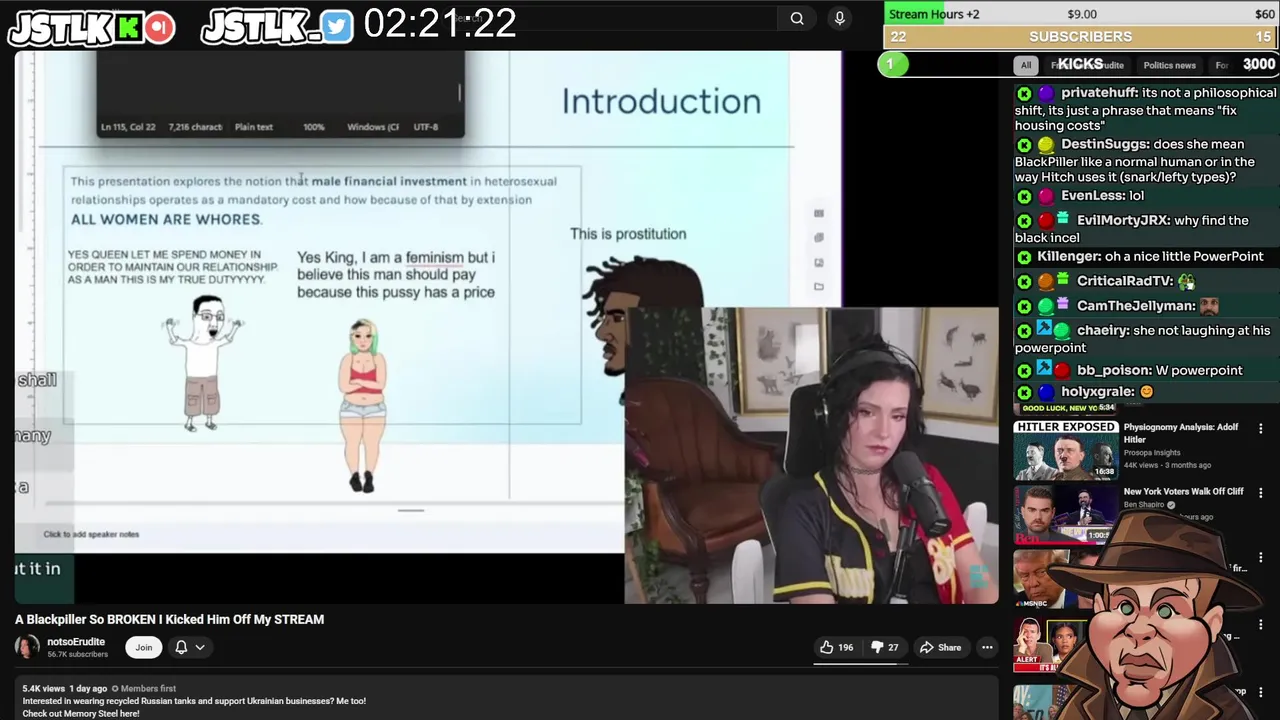The height and width of the screenshot is (720, 1280).
Task: Click the YouTube search magnifier icon
Action: tap(797, 18)
